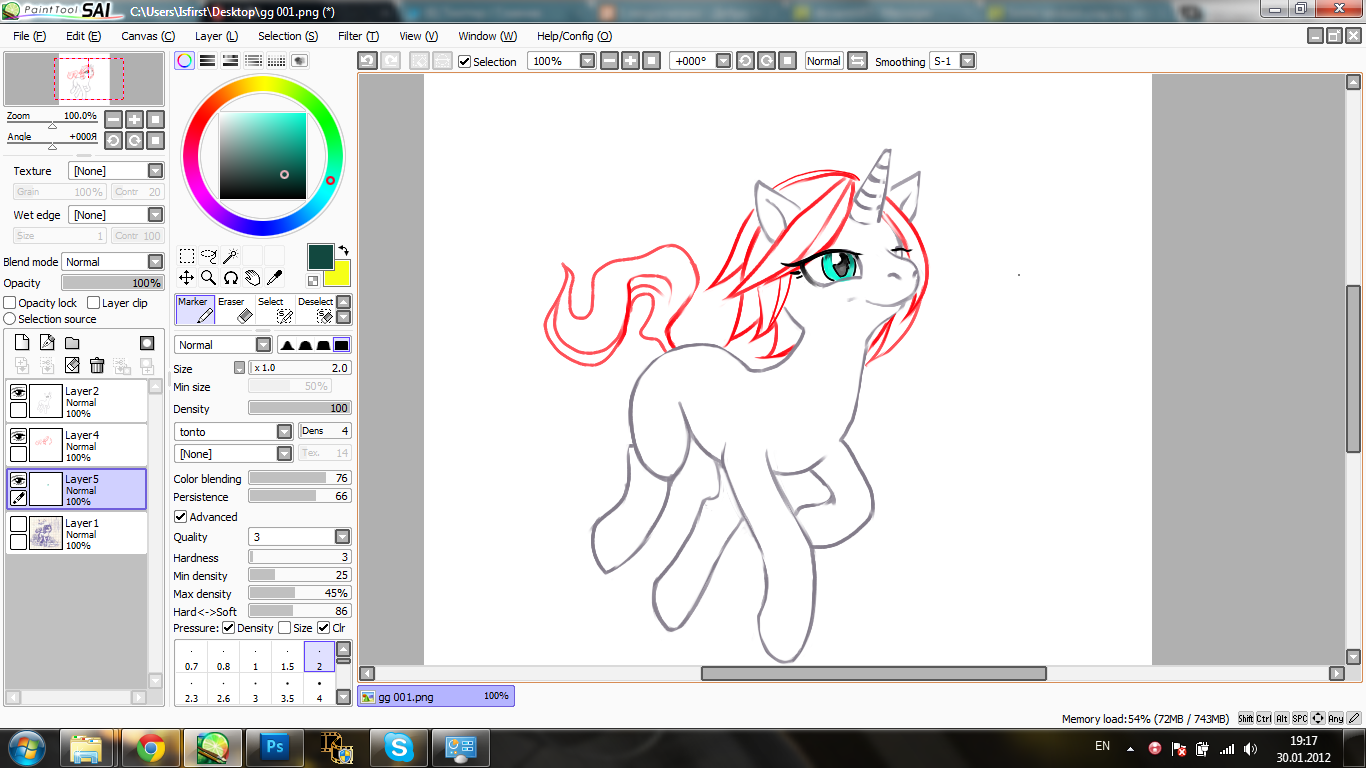The height and width of the screenshot is (768, 1366).
Task: Choose the Select brush tool
Action: point(274,309)
